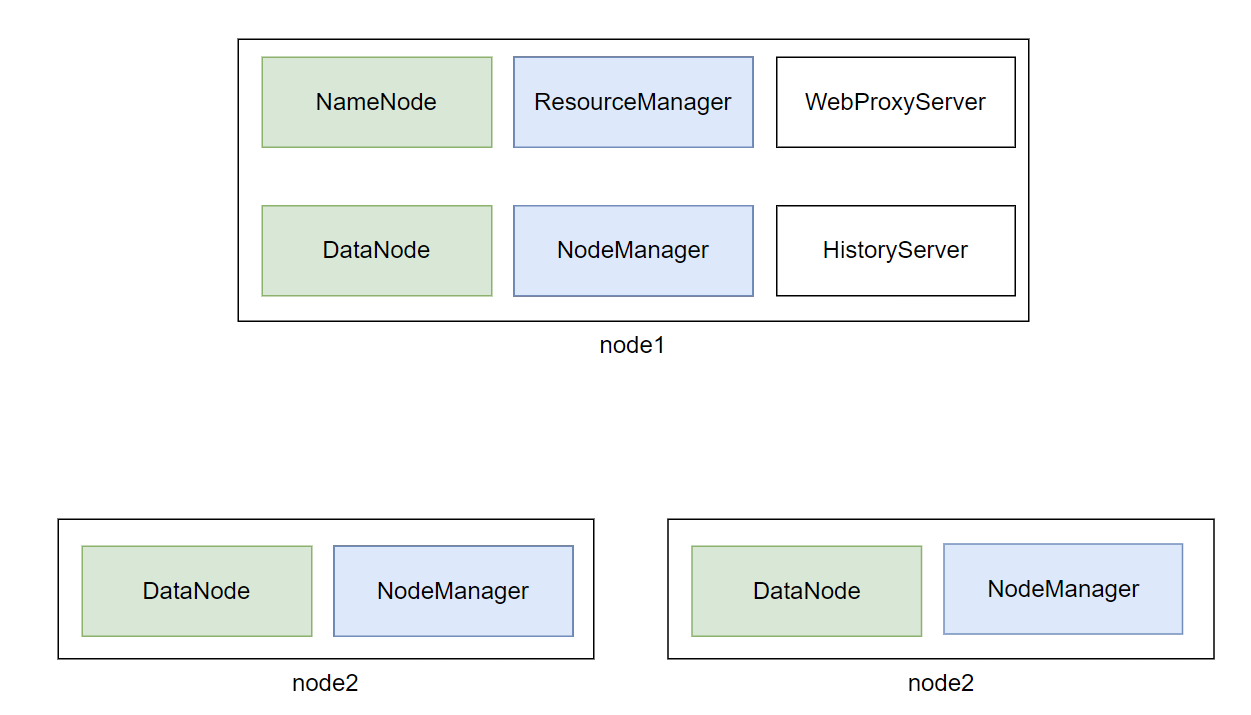Screen dimensions: 1251x715
Task: Click the right node2 container rectangle
Action: point(940,519)
